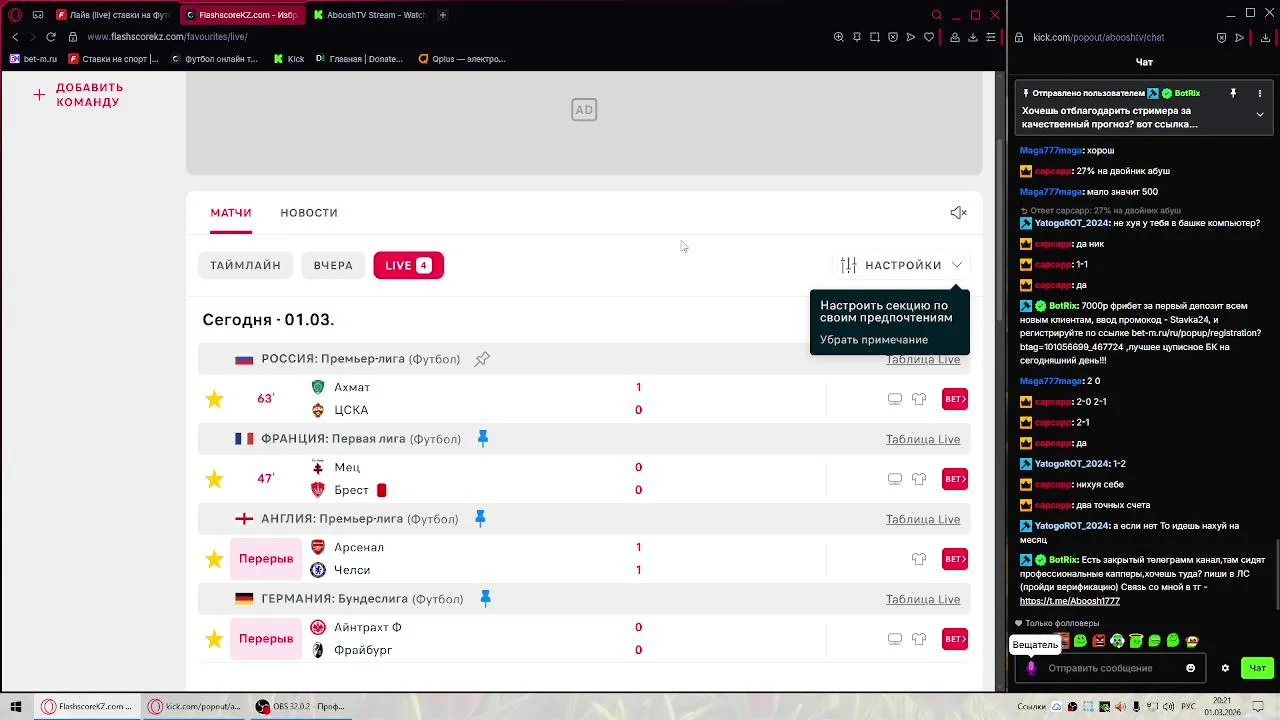This screenshot has height=720, width=1280.
Task: Toggle the star for Айнтрахт Ф match
Action: point(214,639)
